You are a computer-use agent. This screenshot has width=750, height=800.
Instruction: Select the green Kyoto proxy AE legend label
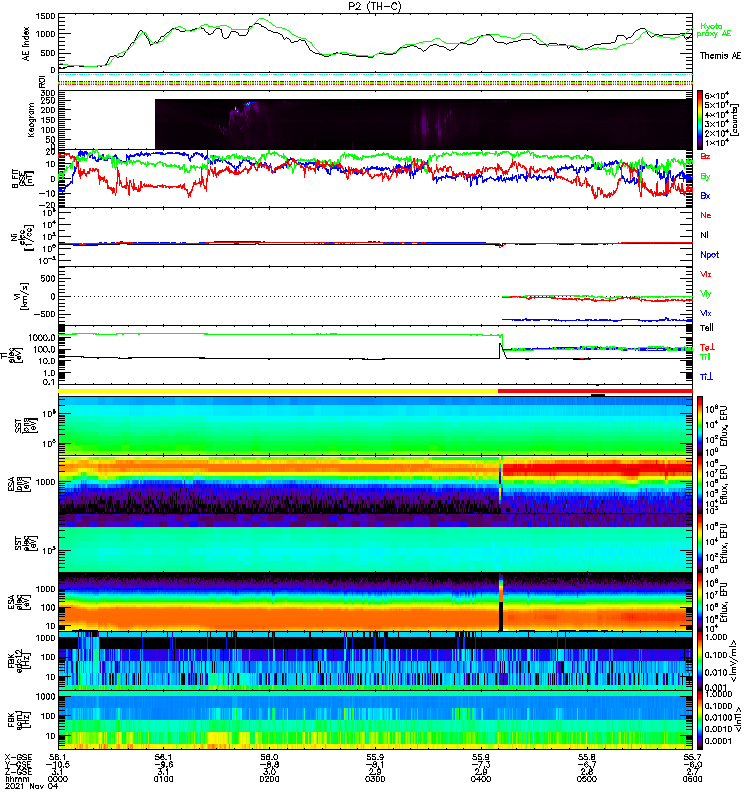pos(714,30)
